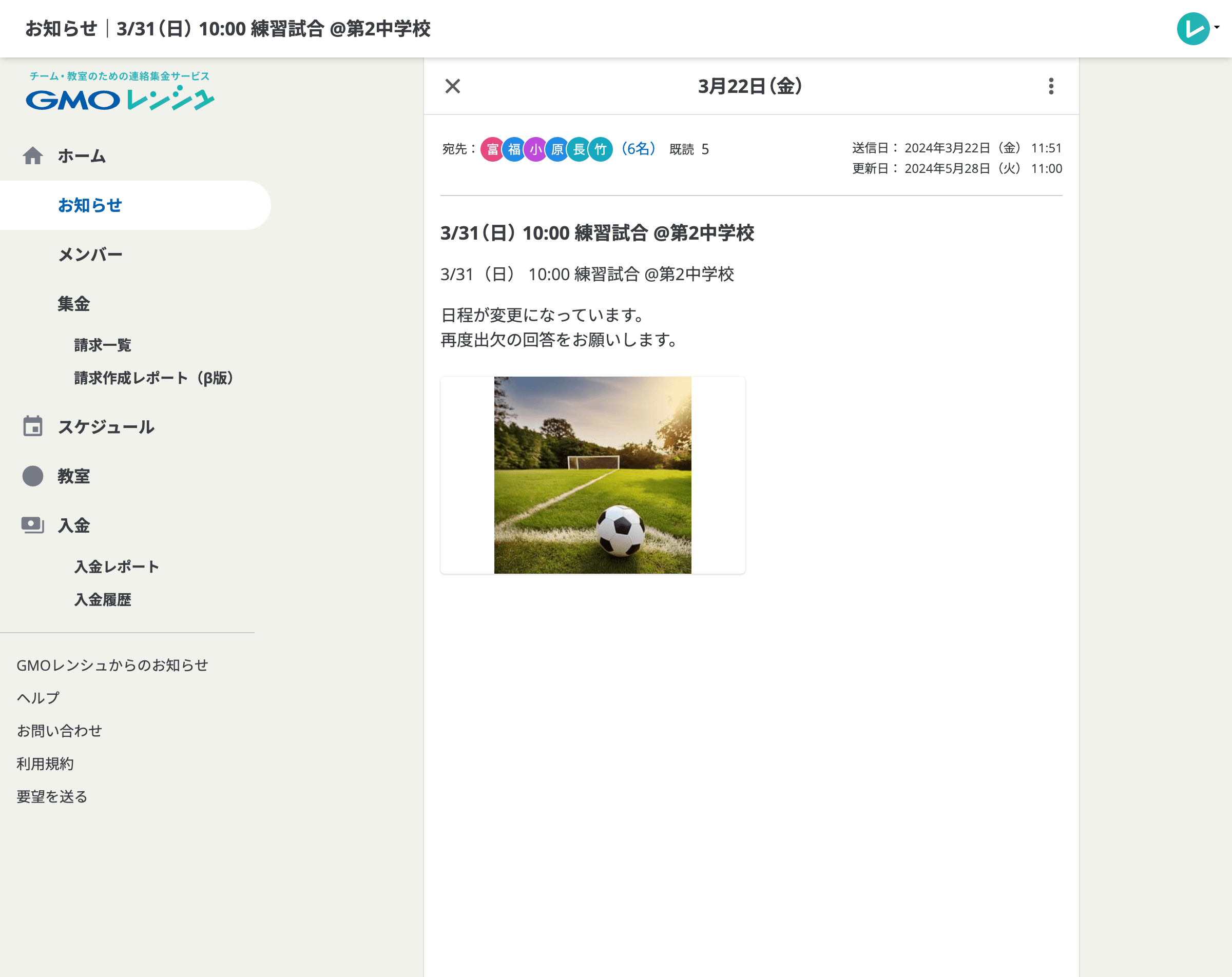
Task: Open the soccer ball image attachment
Action: pos(592,473)
